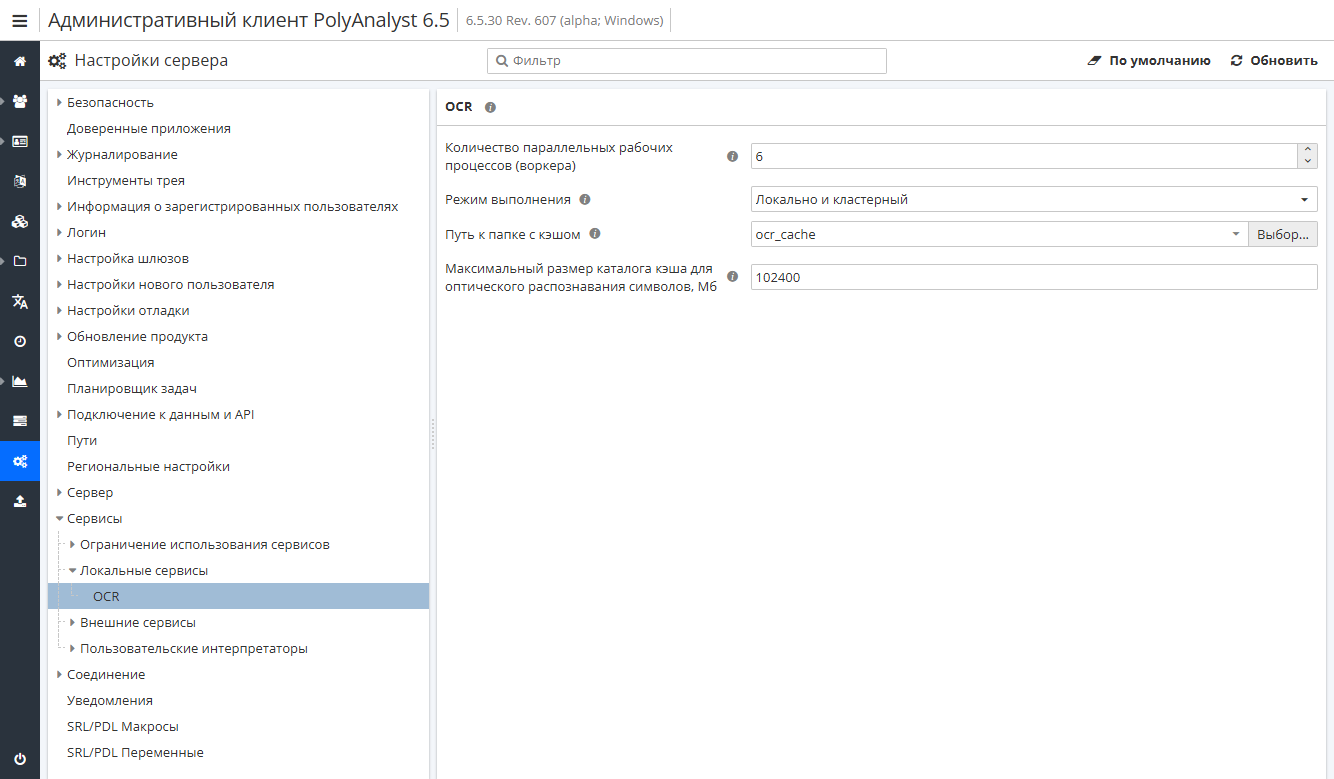Viewport: 1334px width, 779px height.
Task: Expand the Настройки отладки node
Action: click(60, 310)
